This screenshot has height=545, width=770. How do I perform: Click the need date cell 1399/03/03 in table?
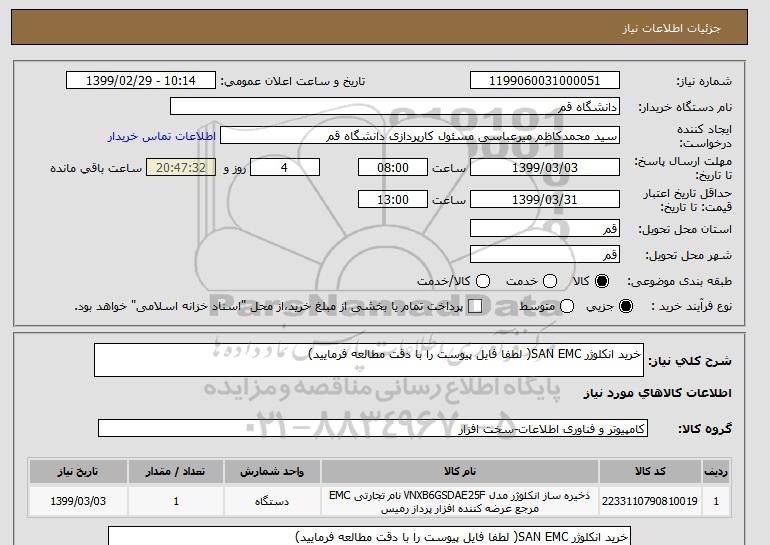coord(78,501)
